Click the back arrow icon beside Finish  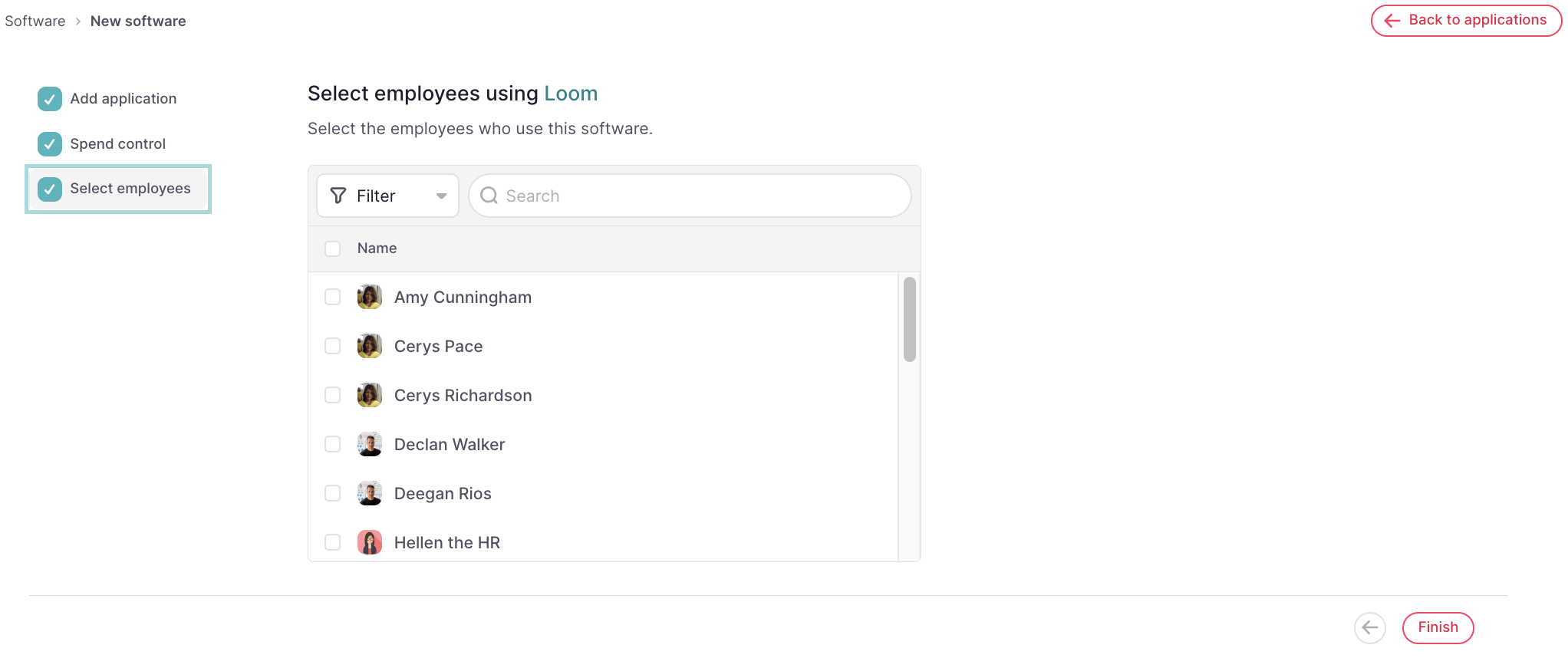[1369, 627]
